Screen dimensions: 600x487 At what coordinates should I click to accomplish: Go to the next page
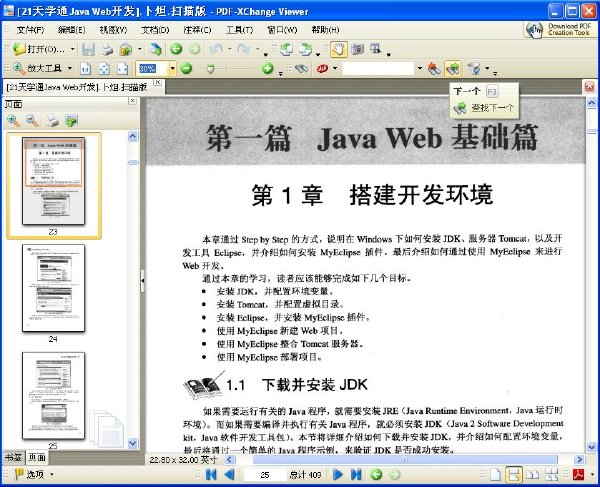coord(338,475)
